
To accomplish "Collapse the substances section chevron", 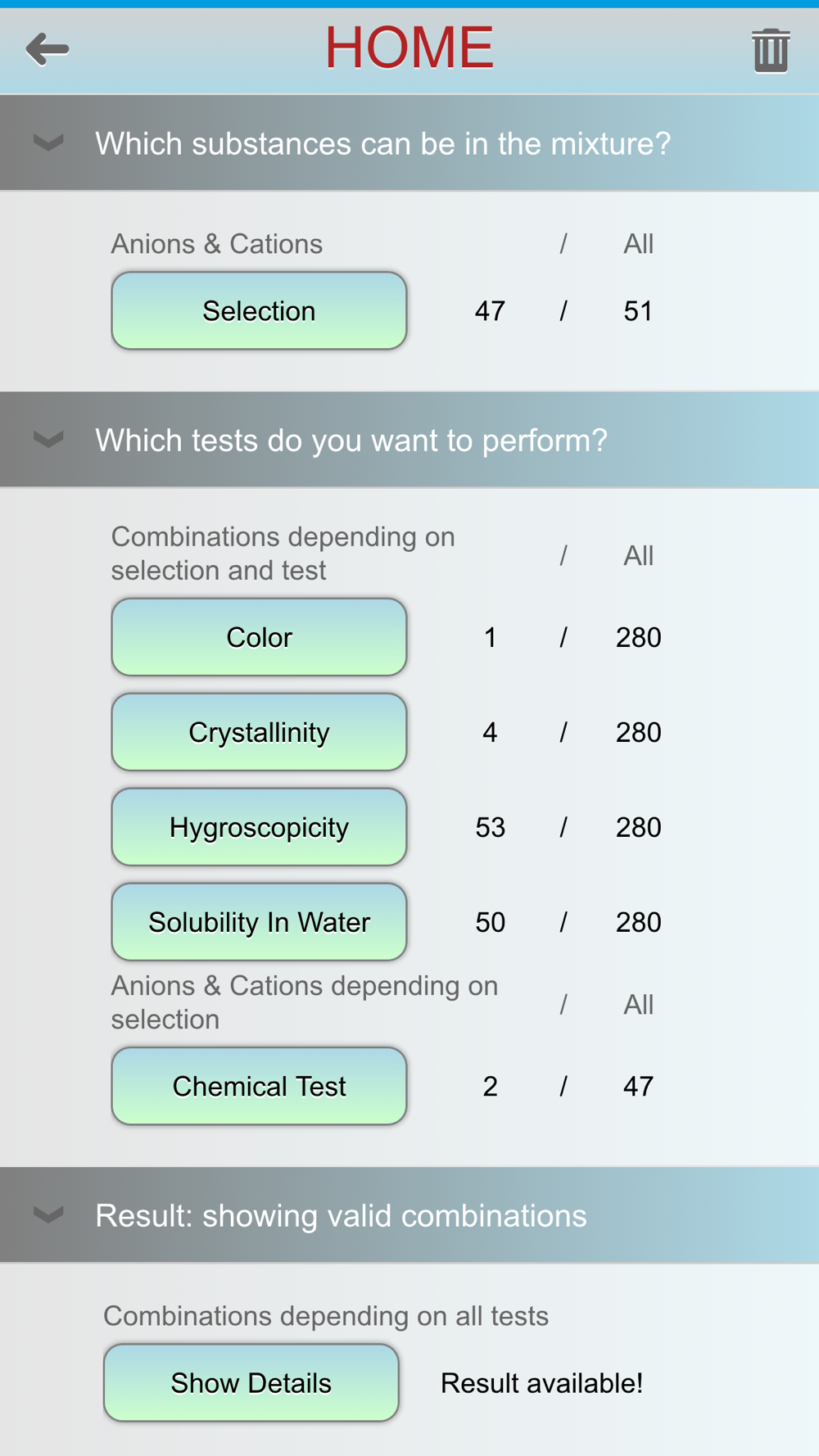I will pyautogui.click(x=48, y=143).
